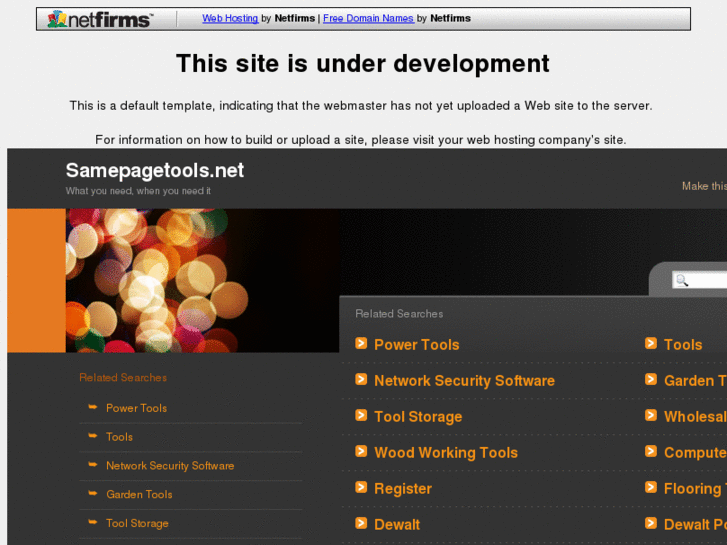This screenshot has width=727, height=545.
Task: Click arrow icon beside large Tools link
Action: (x=651, y=343)
